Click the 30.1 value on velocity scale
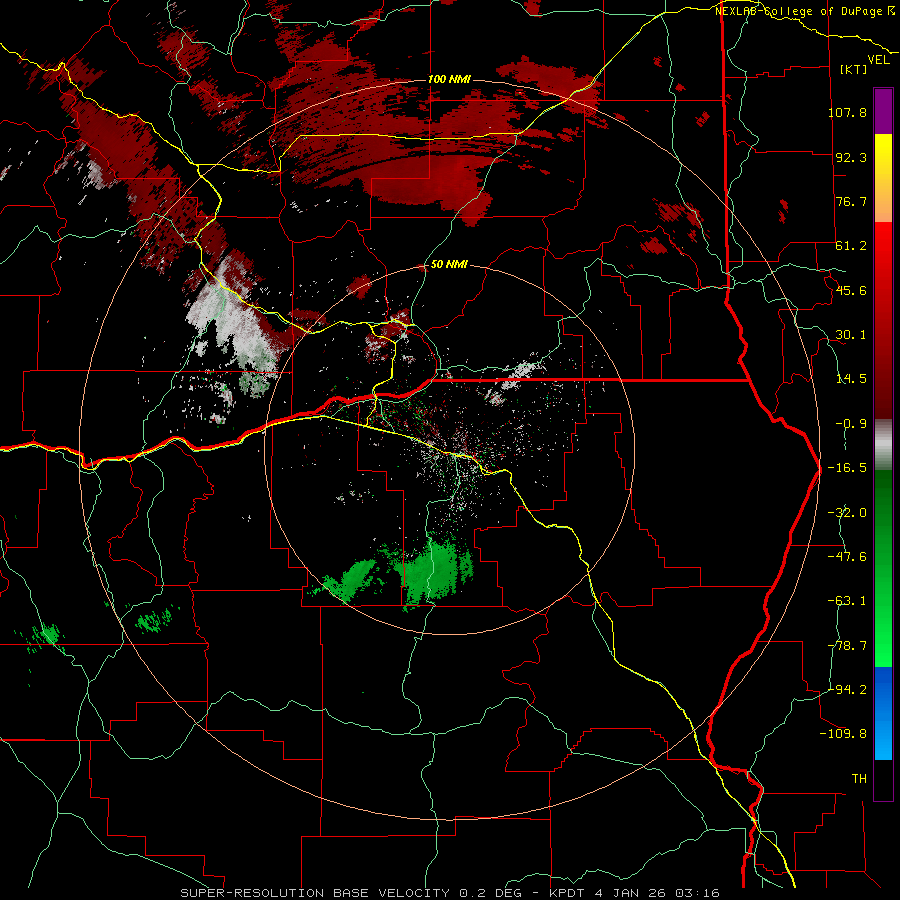The width and height of the screenshot is (900, 900). tap(851, 335)
